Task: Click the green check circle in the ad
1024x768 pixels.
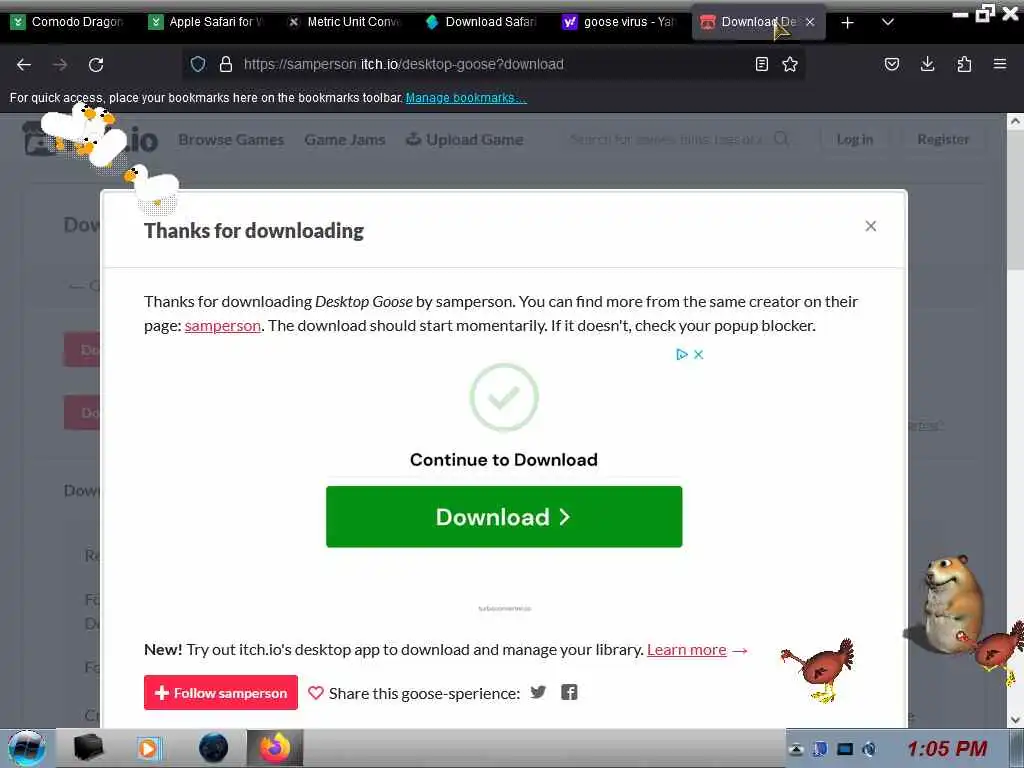Action: 504,397
